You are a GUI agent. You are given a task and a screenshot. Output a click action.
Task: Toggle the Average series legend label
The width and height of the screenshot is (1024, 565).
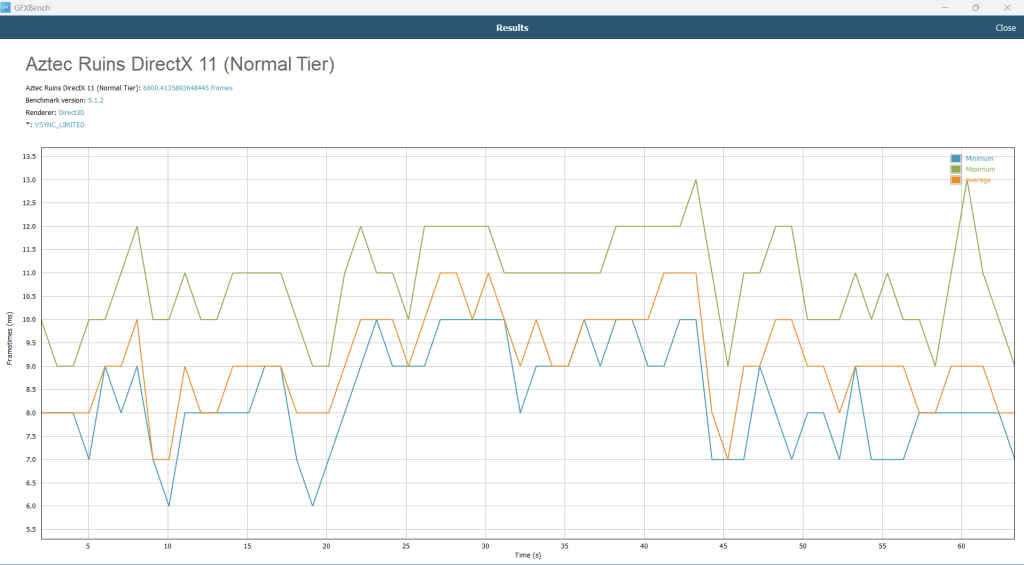pyautogui.click(x=979, y=180)
